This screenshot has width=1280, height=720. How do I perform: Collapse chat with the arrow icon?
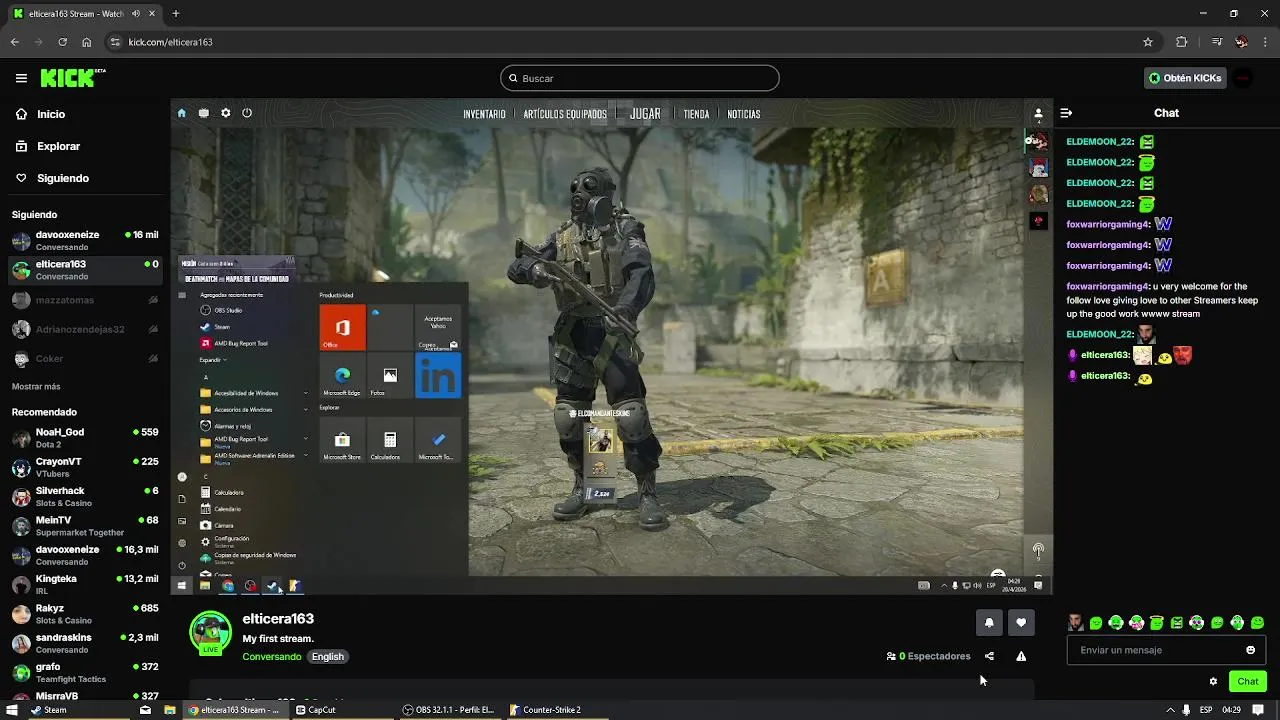(x=1066, y=113)
